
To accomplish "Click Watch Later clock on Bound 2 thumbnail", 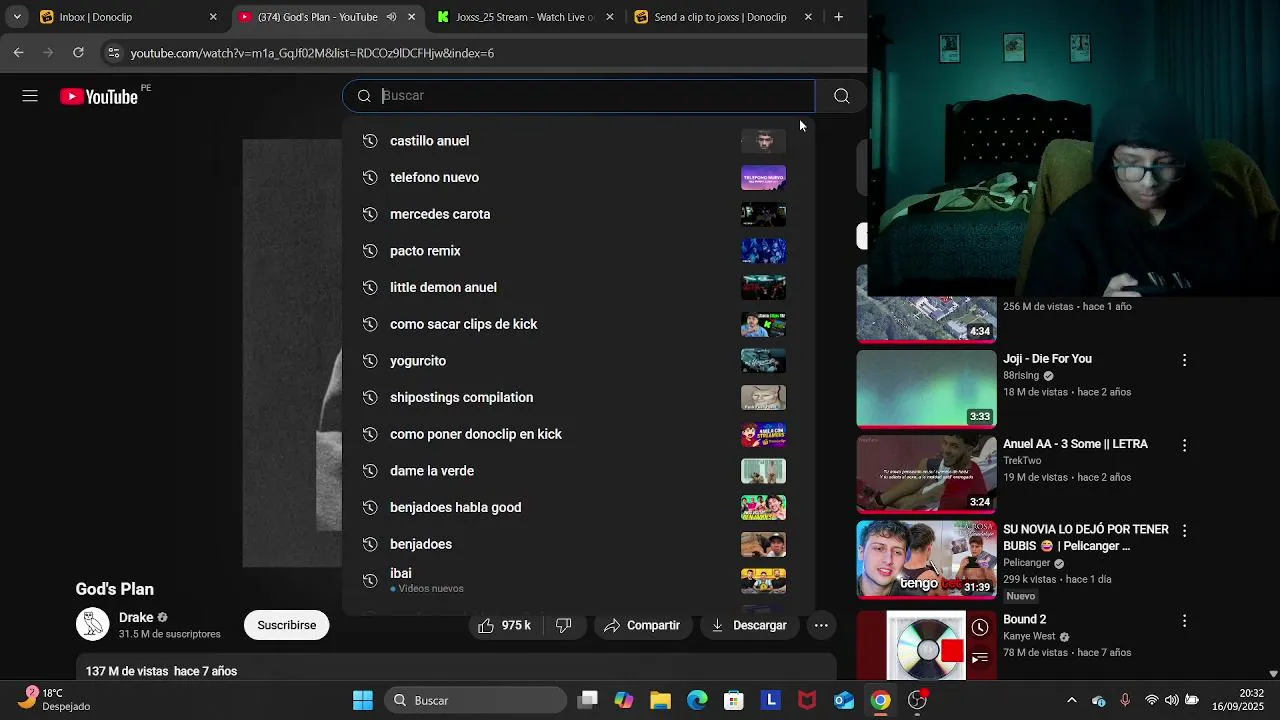I will 980,628.
